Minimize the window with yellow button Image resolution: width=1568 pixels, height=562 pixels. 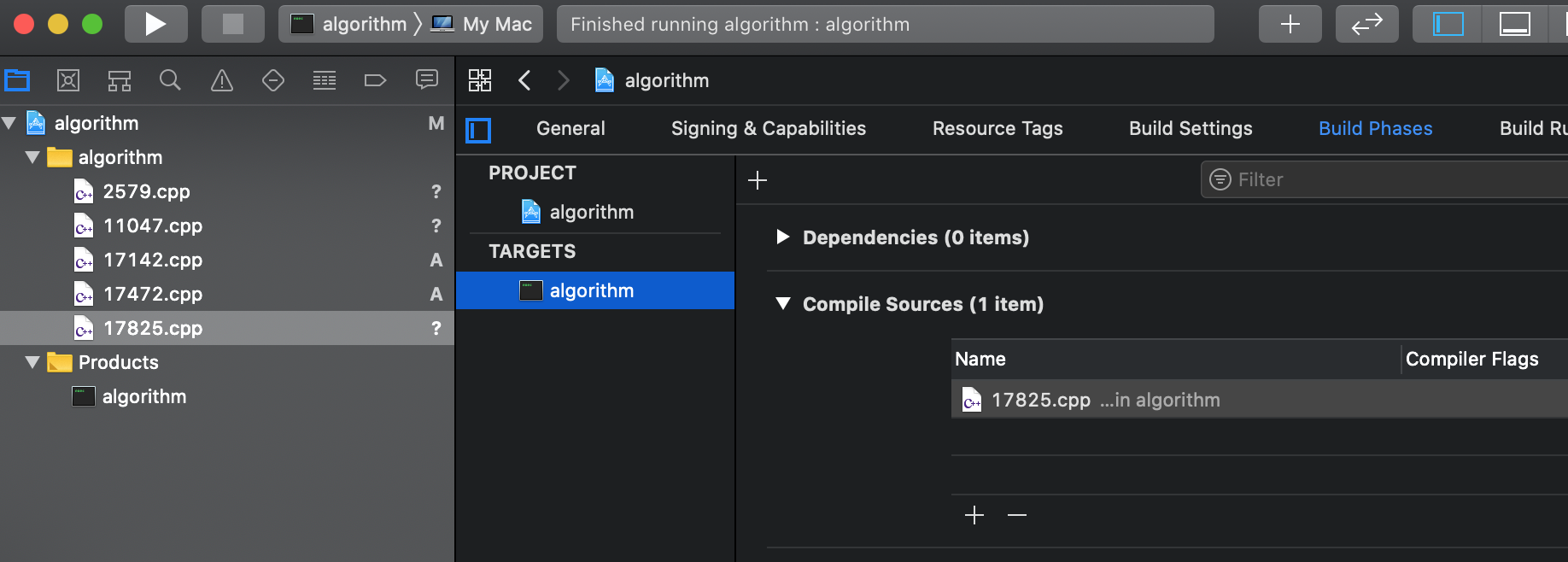[x=58, y=24]
